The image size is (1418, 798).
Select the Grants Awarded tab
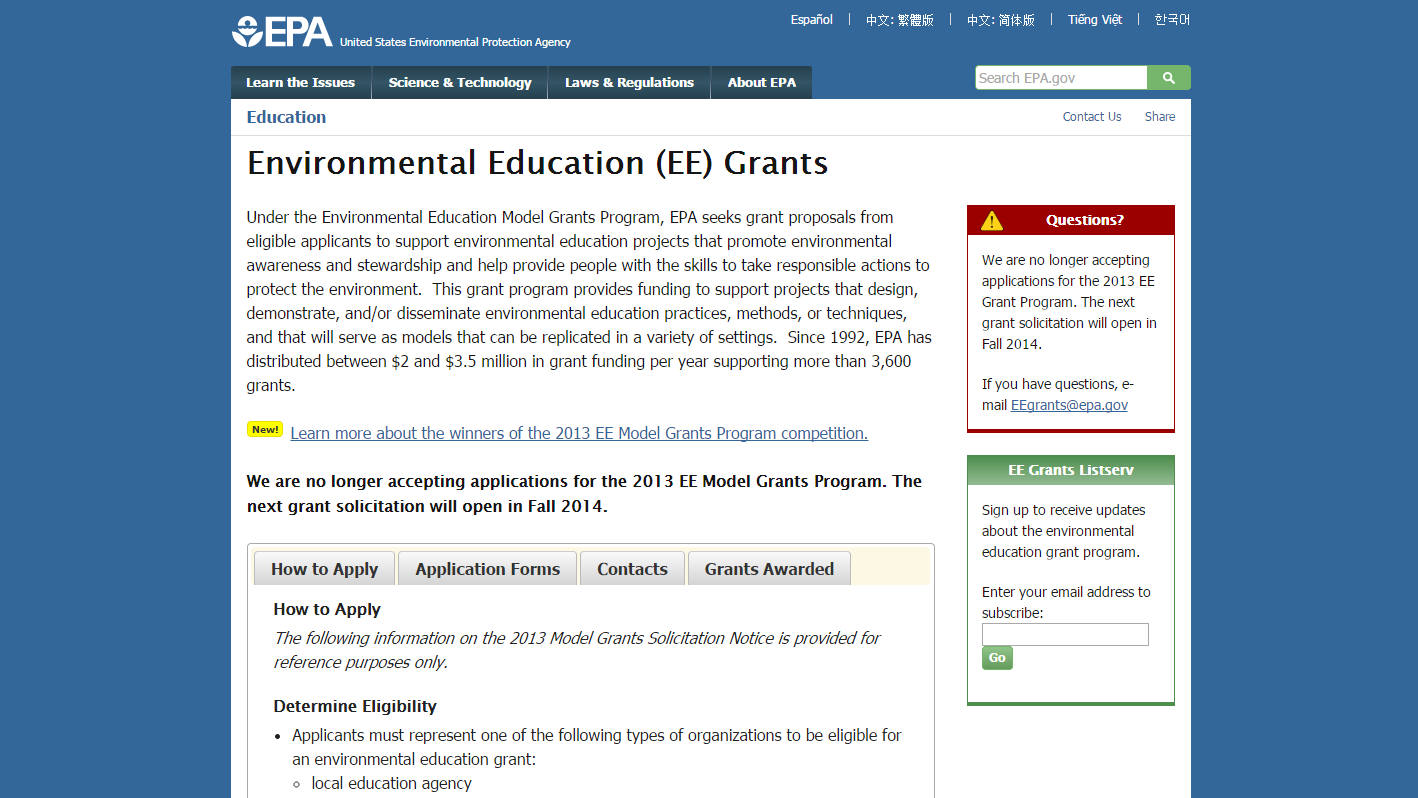(769, 569)
